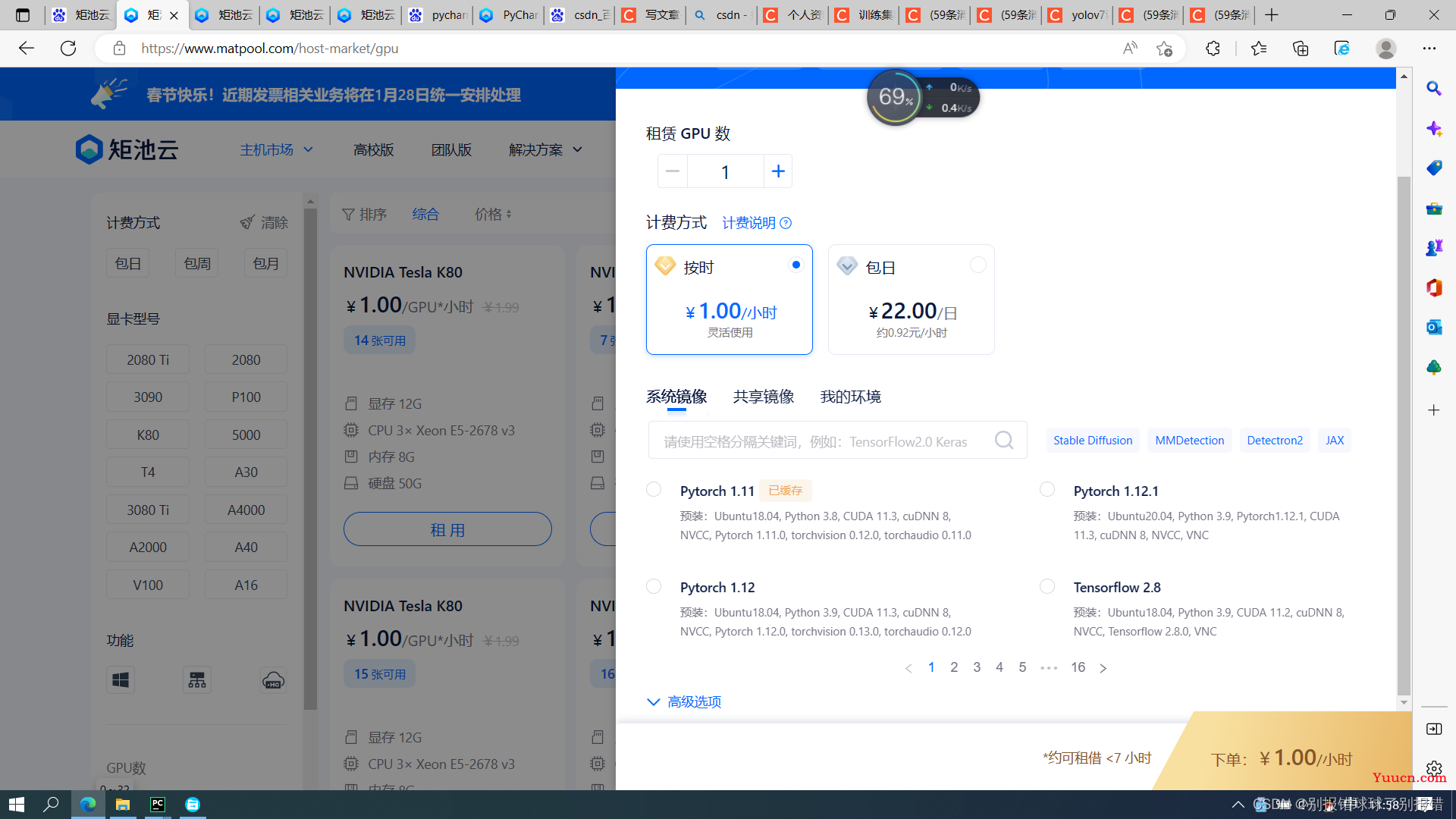Click the Windows OS icon filter
This screenshot has height=819, width=1456.
pos(120,680)
